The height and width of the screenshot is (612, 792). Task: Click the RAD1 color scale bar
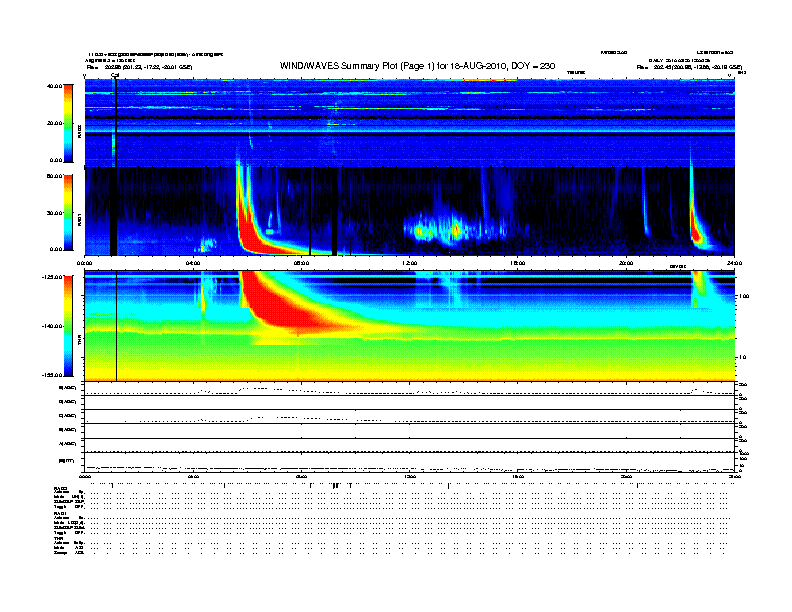(68, 212)
